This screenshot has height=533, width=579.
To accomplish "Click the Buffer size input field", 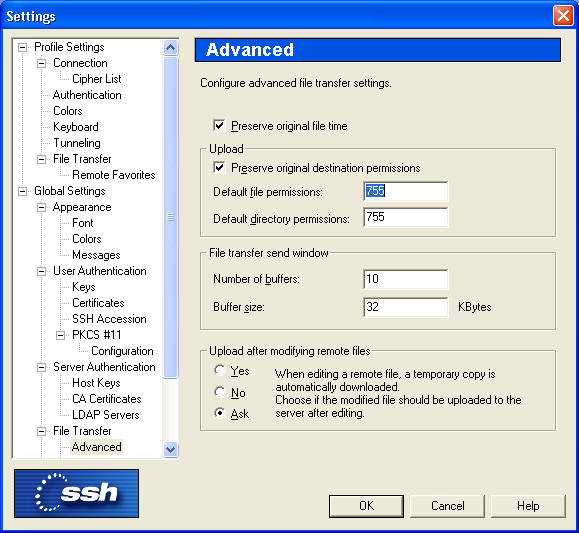I will (x=406, y=307).
